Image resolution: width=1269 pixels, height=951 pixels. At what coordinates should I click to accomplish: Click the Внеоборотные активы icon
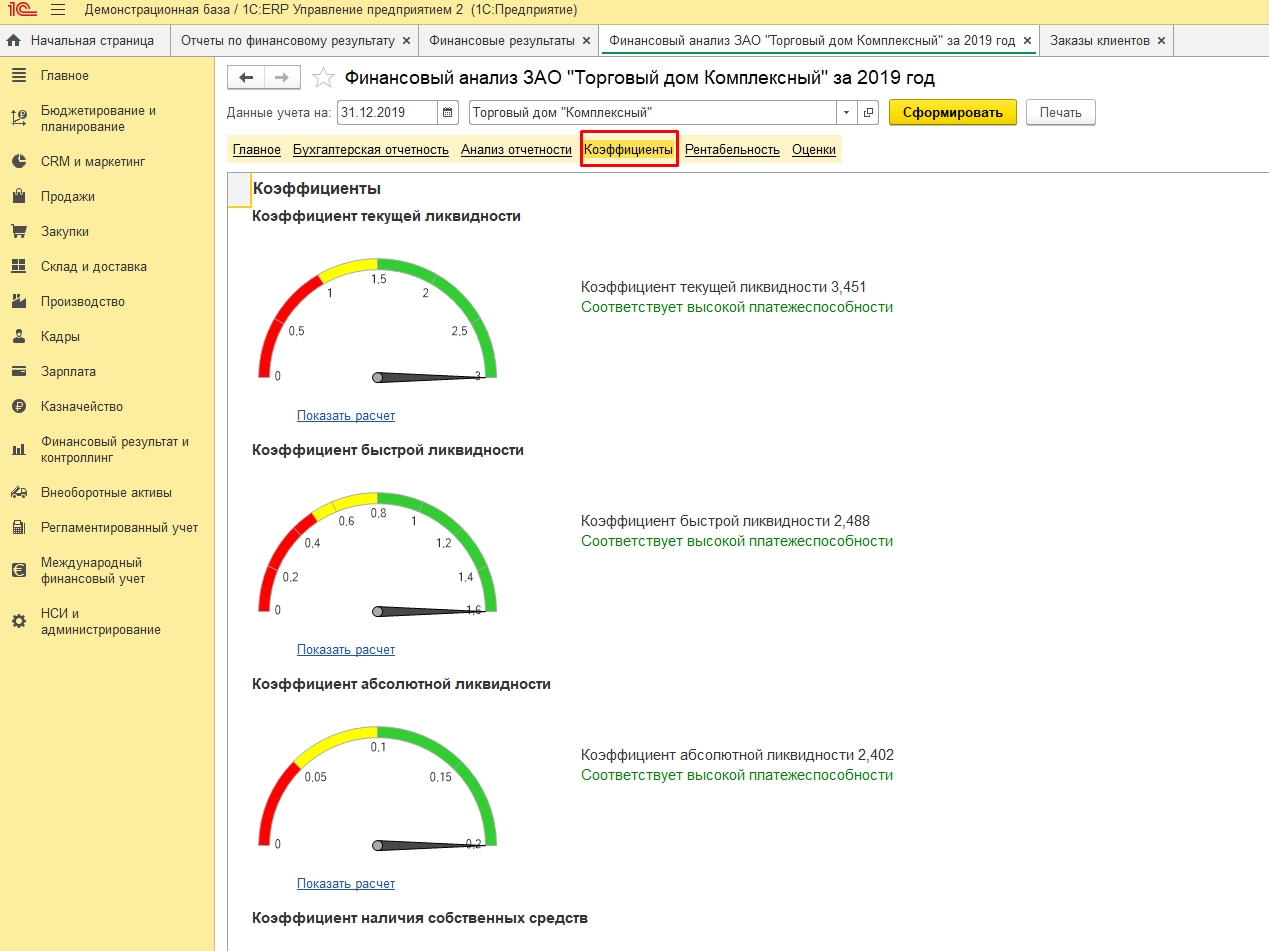point(18,492)
